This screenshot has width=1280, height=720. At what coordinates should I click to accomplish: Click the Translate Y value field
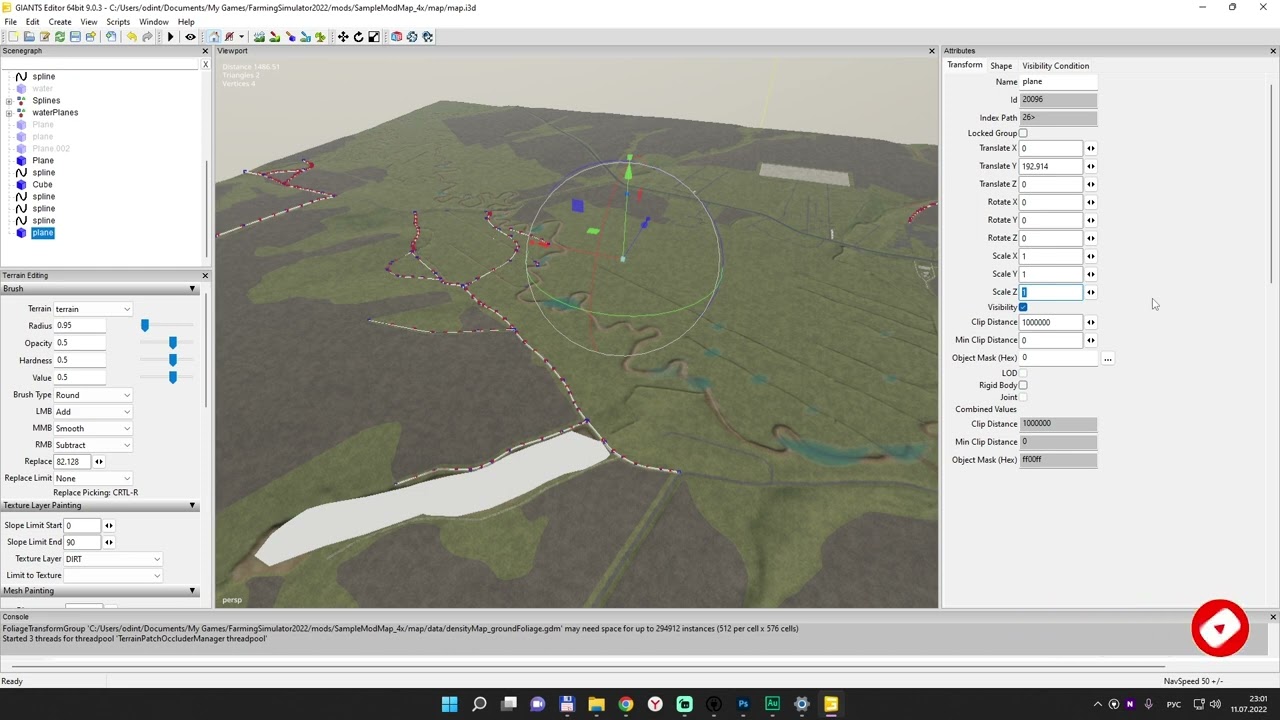click(x=1051, y=166)
